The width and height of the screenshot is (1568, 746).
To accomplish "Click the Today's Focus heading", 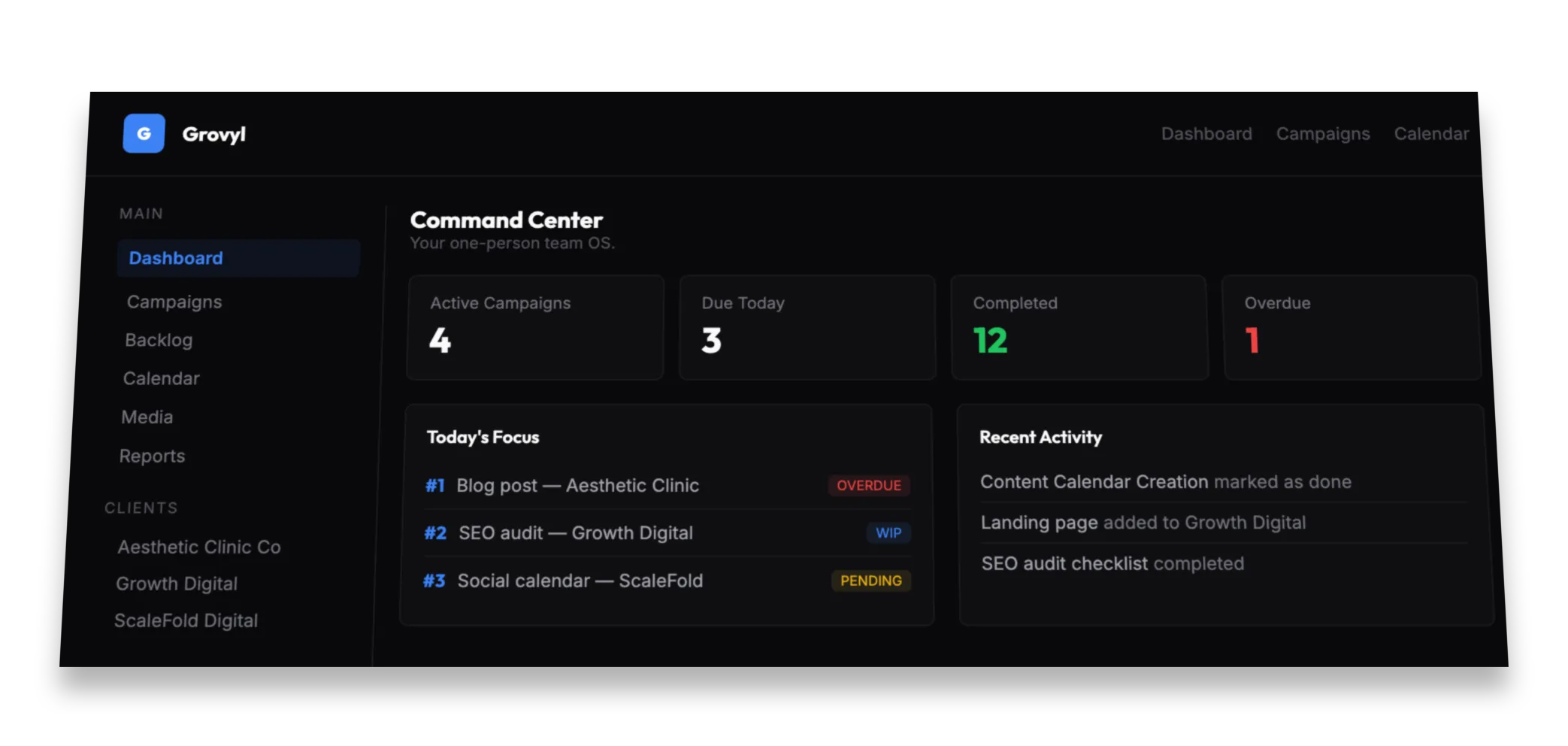I will (x=483, y=437).
